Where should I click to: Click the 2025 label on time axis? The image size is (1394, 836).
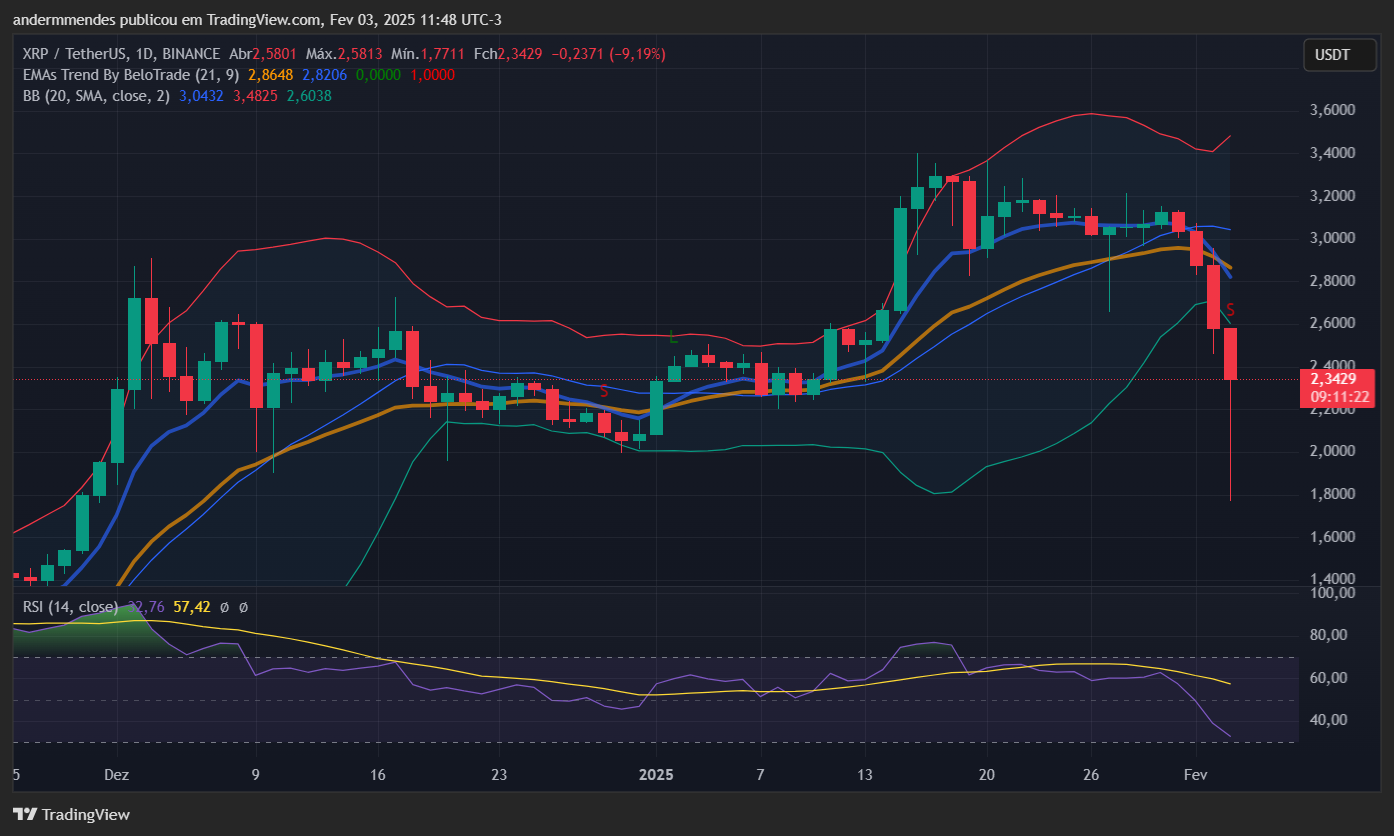(656, 775)
